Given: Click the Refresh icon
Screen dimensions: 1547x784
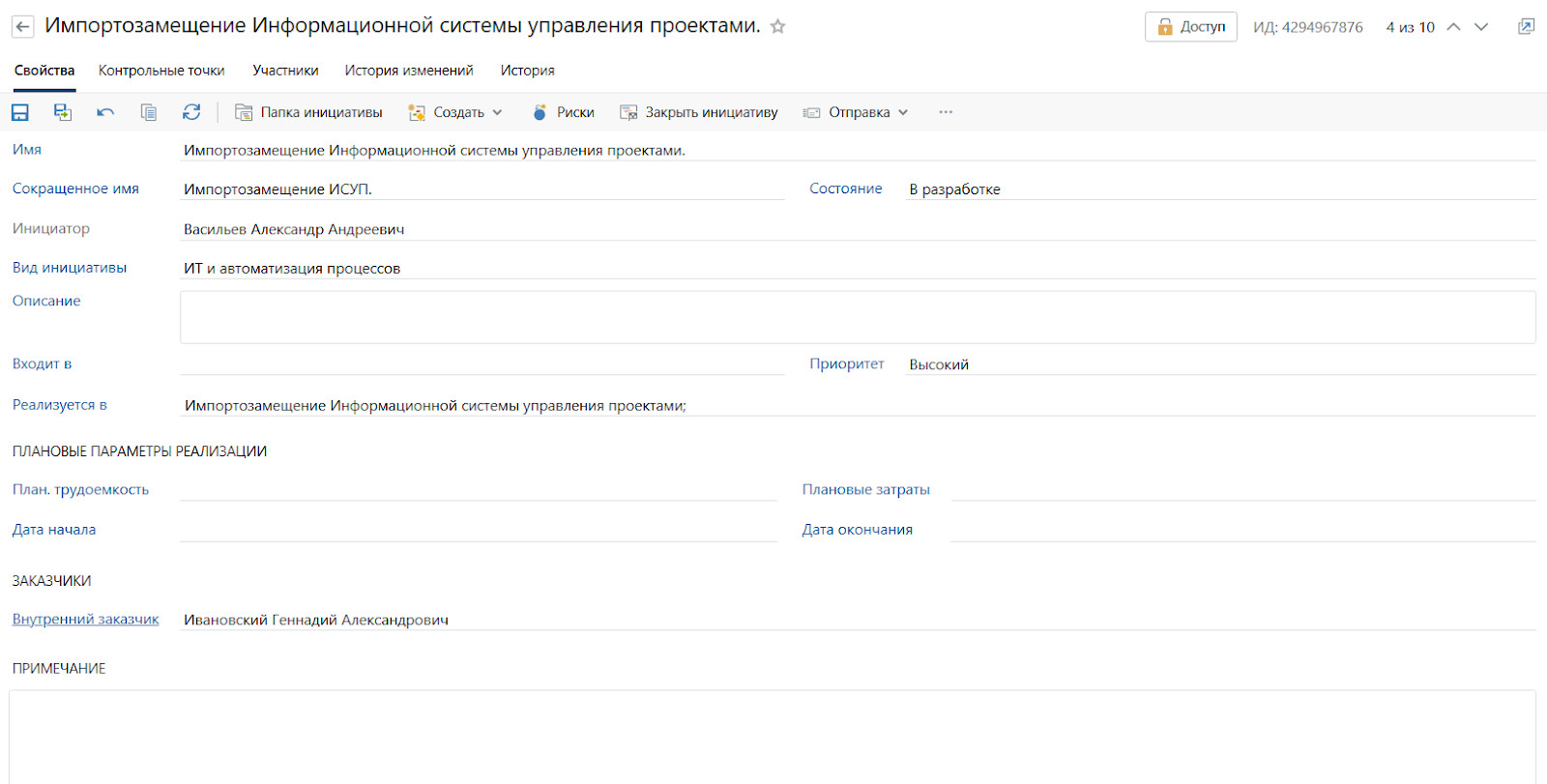Looking at the screenshot, I should pyautogui.click(x=191, y=112).
